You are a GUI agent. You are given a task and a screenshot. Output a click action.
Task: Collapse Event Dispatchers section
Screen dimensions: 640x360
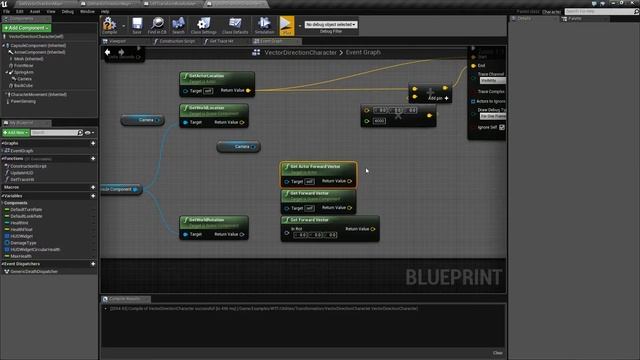[2, 264]
